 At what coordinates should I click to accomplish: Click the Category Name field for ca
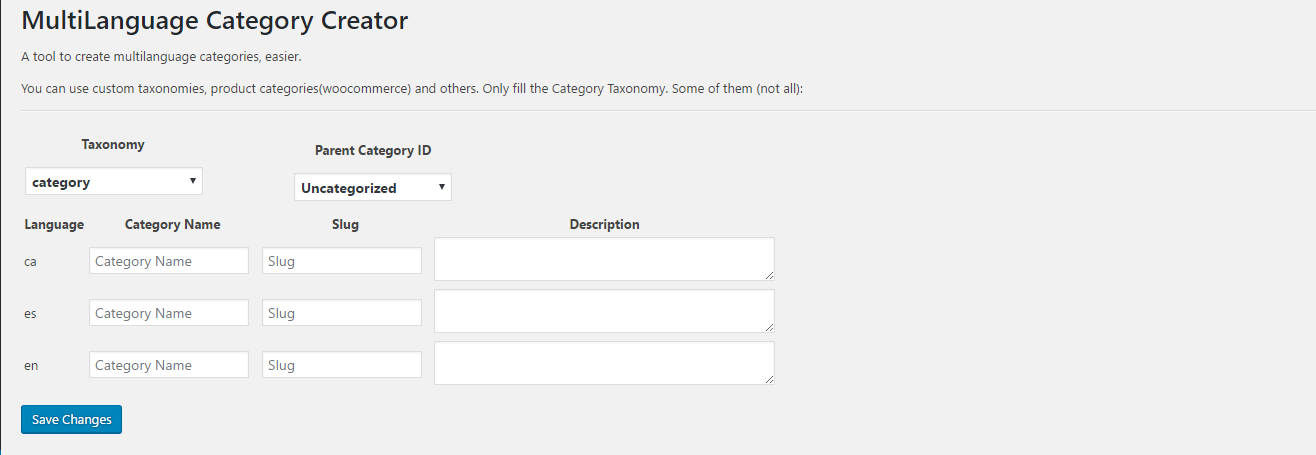tap(169, 261)
